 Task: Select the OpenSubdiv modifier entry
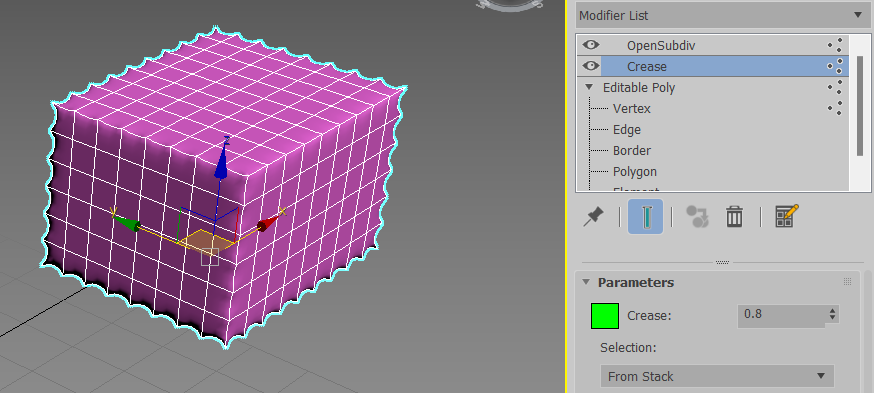tap(661, 45)
